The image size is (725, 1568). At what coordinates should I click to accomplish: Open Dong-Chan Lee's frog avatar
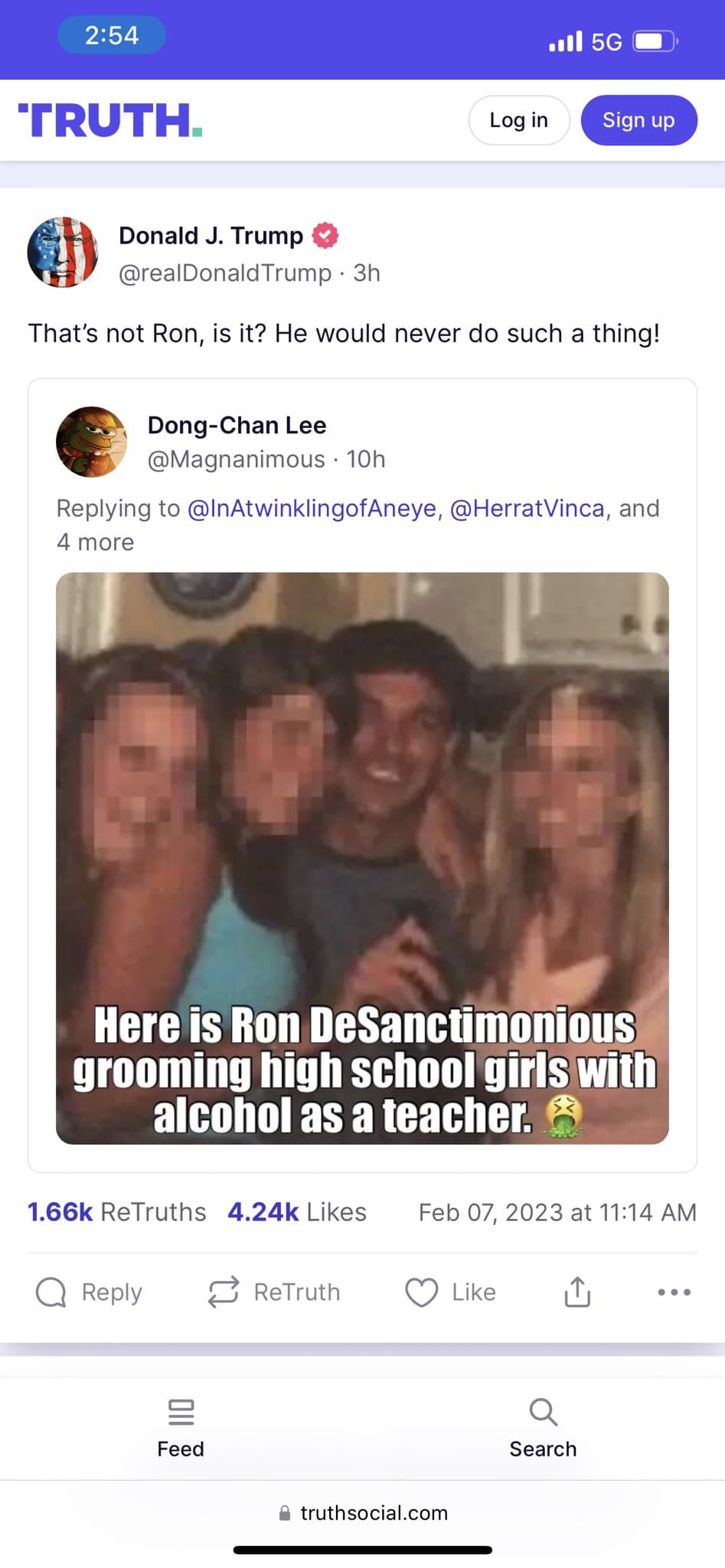pyautogui.click(x=91, y=442)
